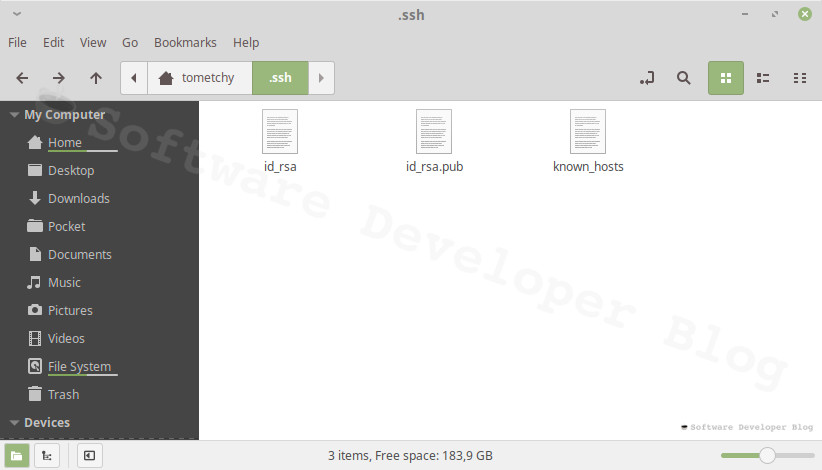The height and width of the screenshot is (470, 822).
Task: Click the id_rsa file name label
Action: tap(280, 167)
